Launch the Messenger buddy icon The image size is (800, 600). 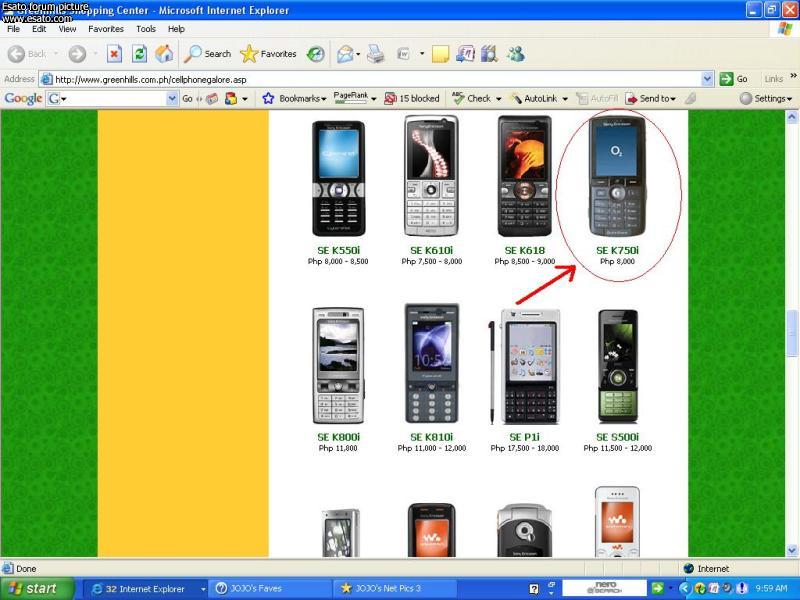pyautogui.click(x=516, y=54)
